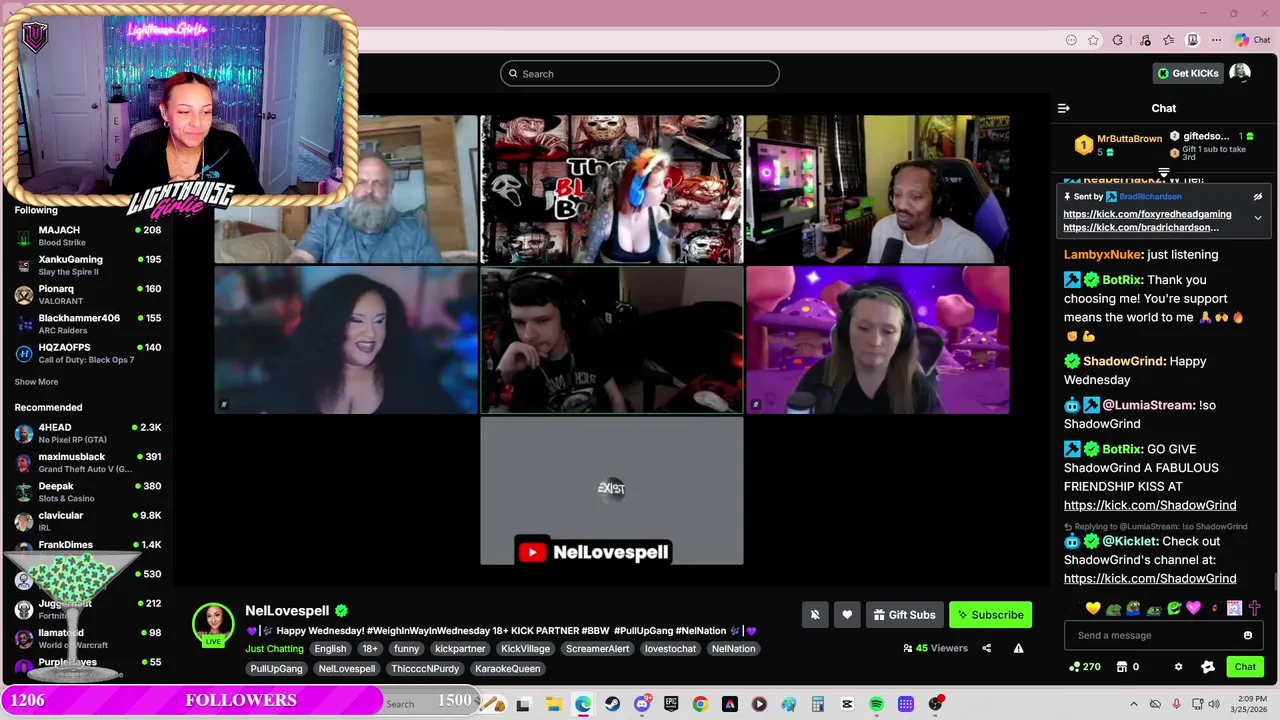
Task: Expand the pinned message with its chevron
Action: click(1258, 217)
